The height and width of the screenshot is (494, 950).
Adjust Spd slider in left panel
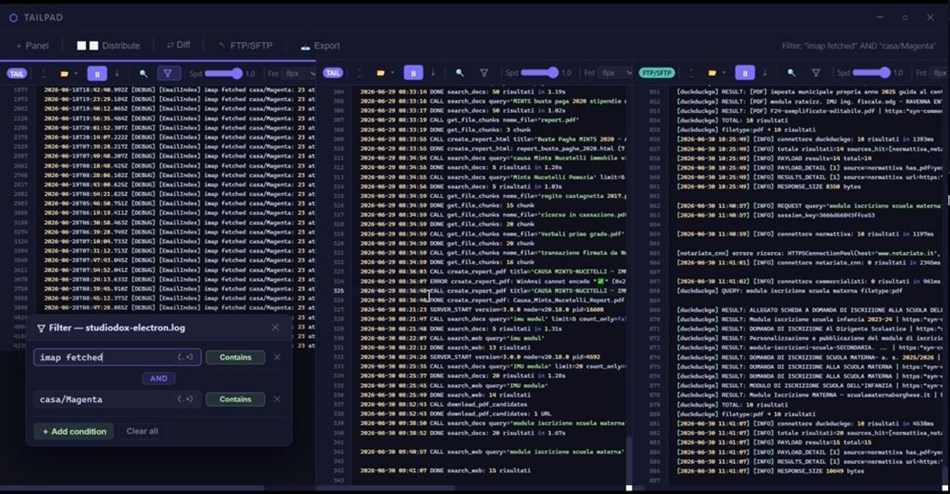(223, 73)
